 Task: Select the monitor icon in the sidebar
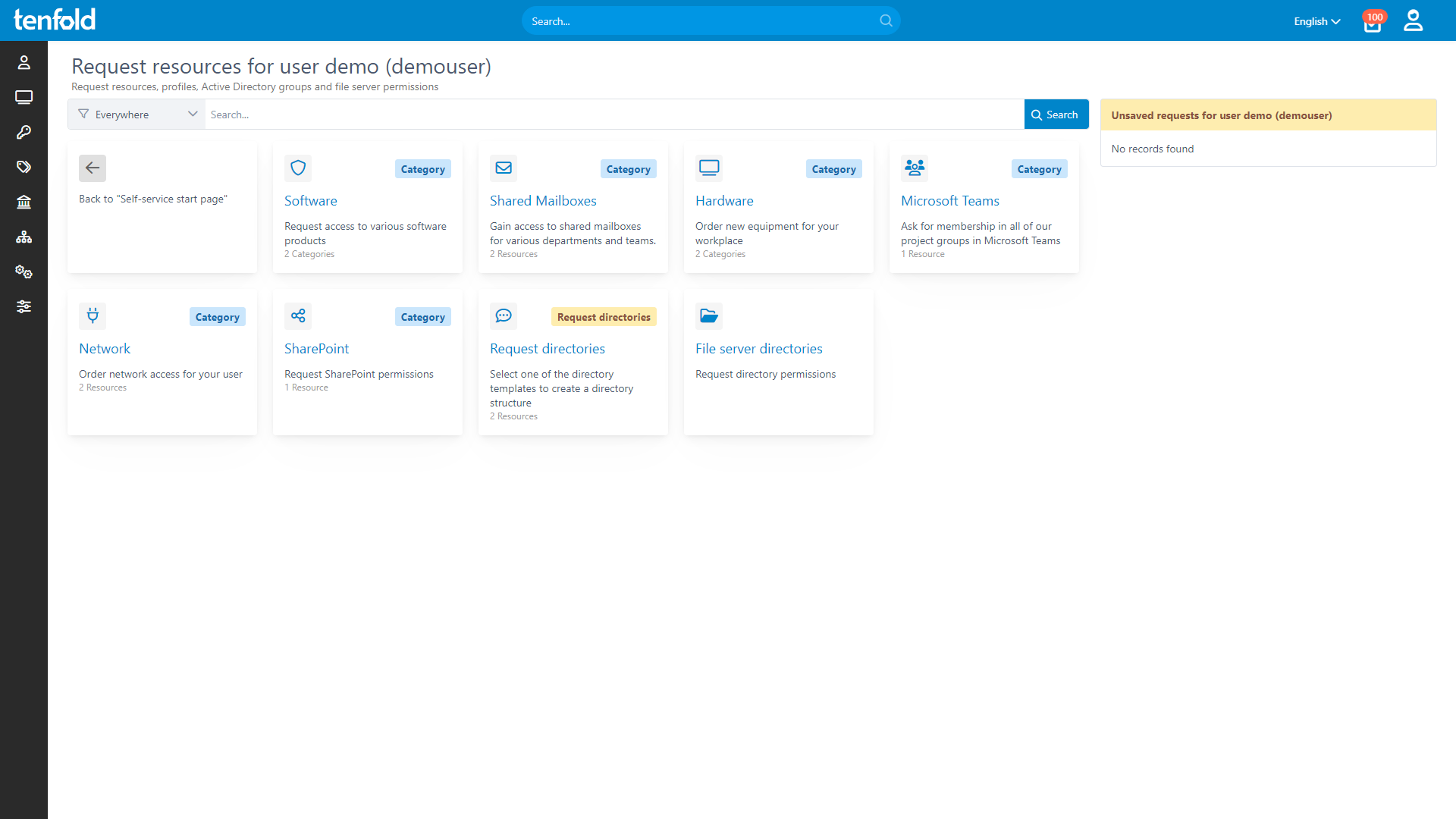tap(24, 97)
